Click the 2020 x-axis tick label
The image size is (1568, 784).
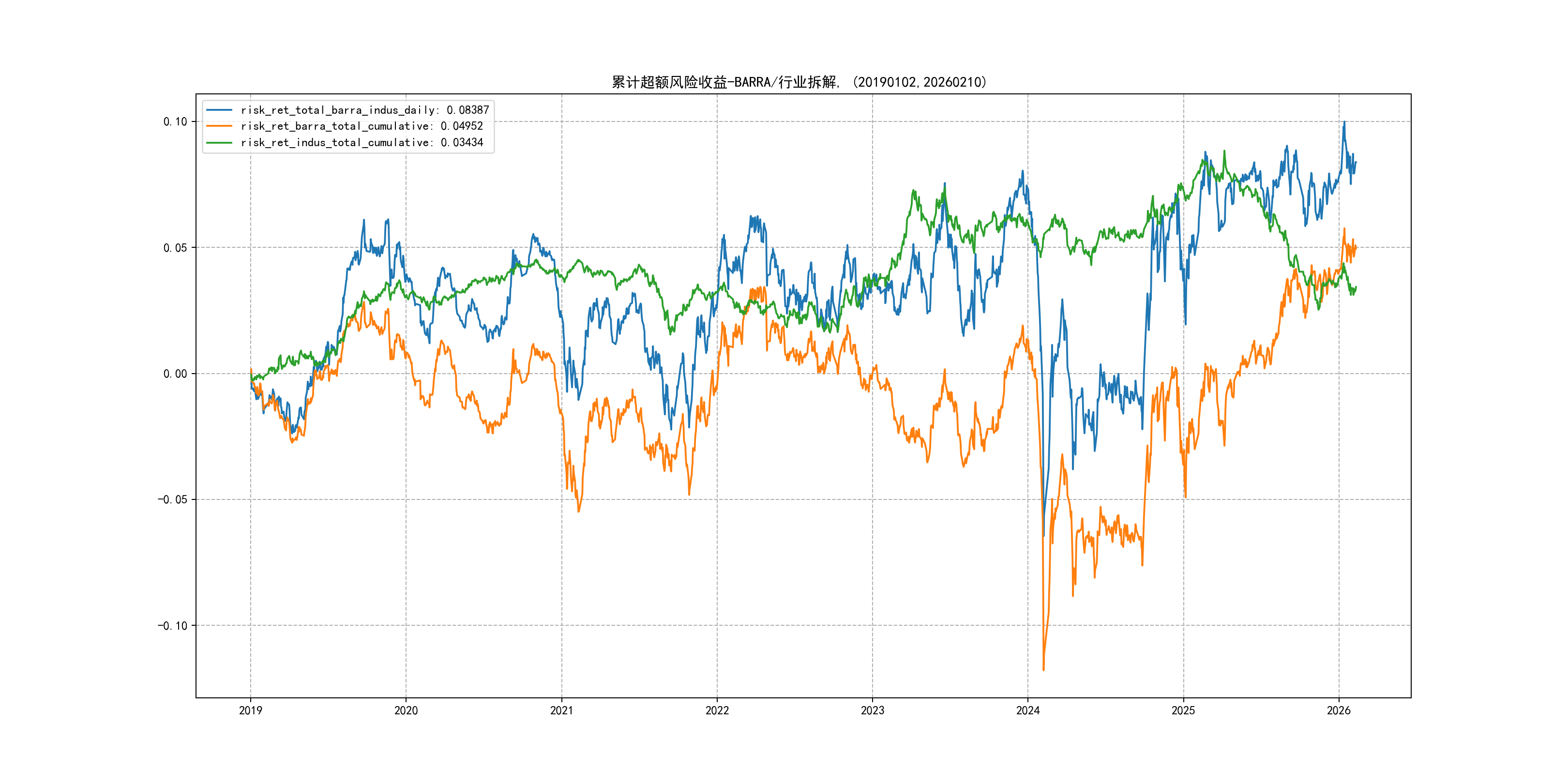click(x=406, y=710)
